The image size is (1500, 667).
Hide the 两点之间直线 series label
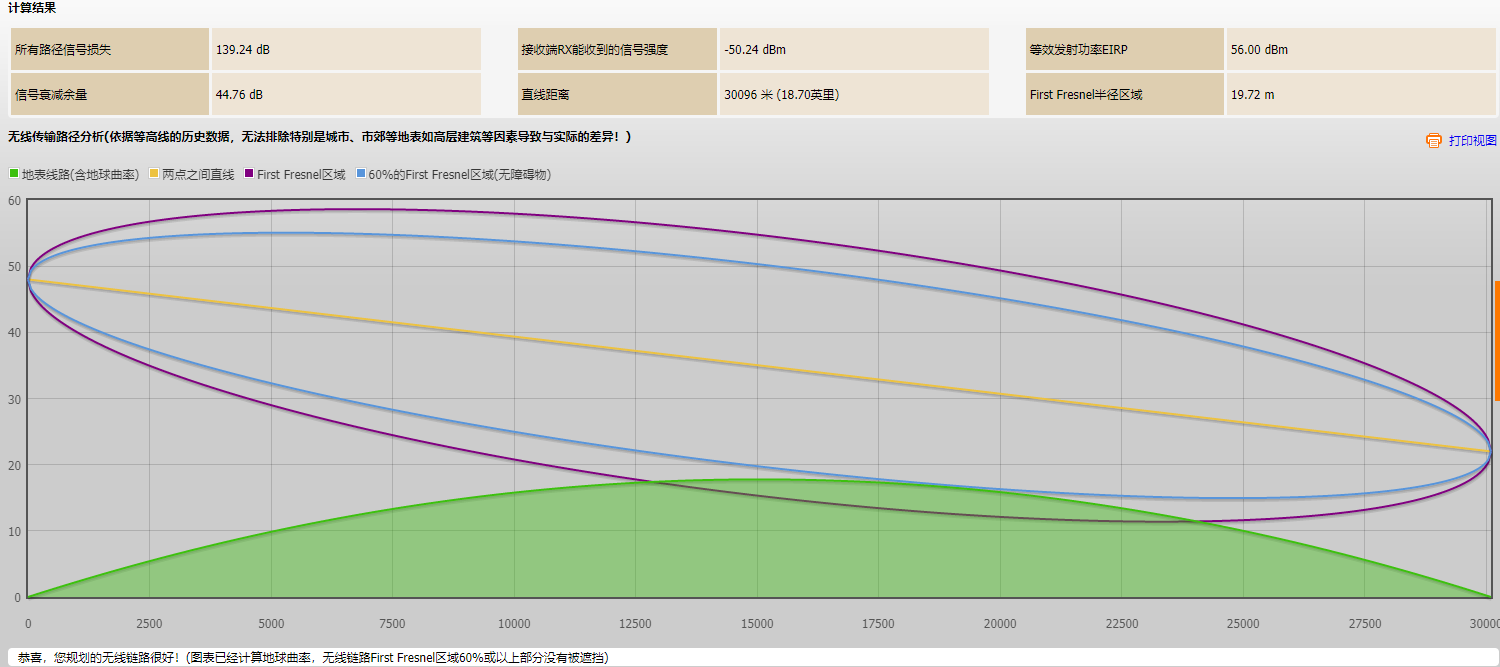[x=198, y=174]
